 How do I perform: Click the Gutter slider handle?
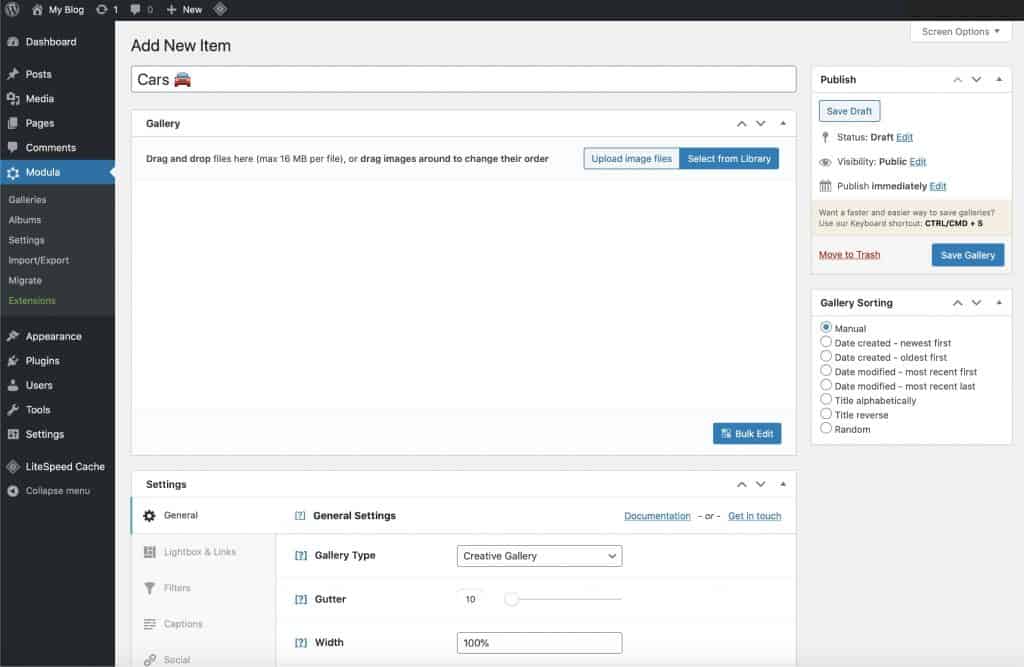(511, 599)
